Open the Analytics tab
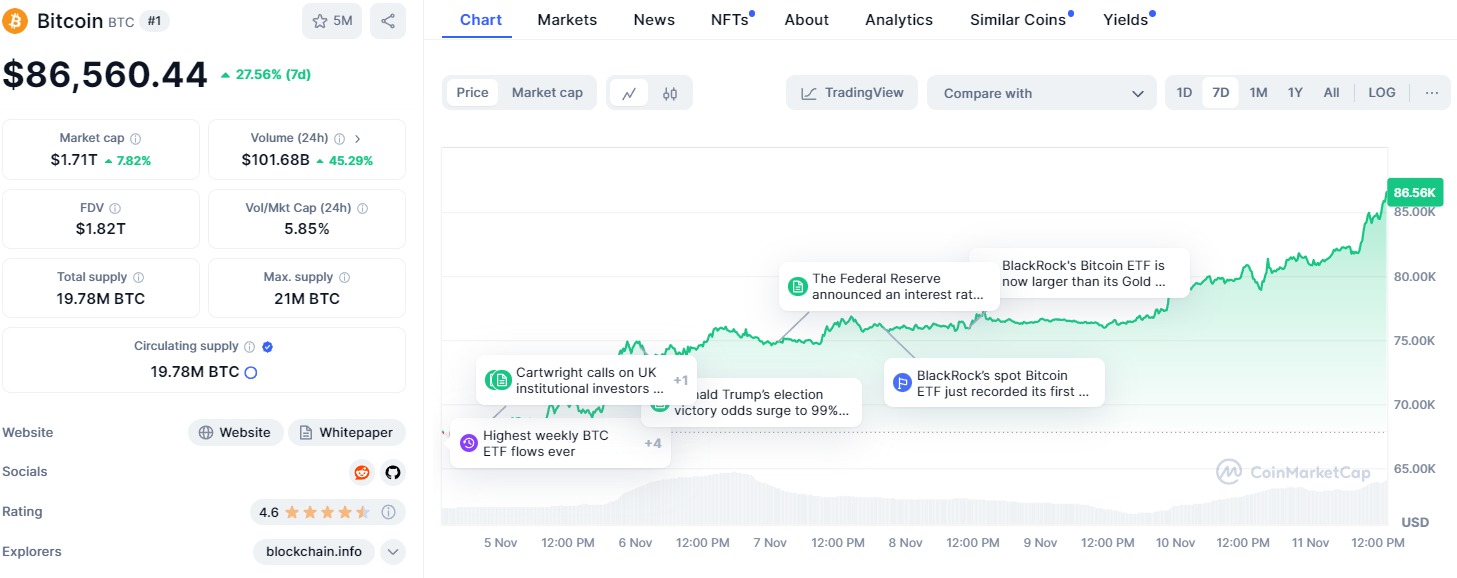The width and height of the screenshot is (1457, 578). (x=899, y=20)
